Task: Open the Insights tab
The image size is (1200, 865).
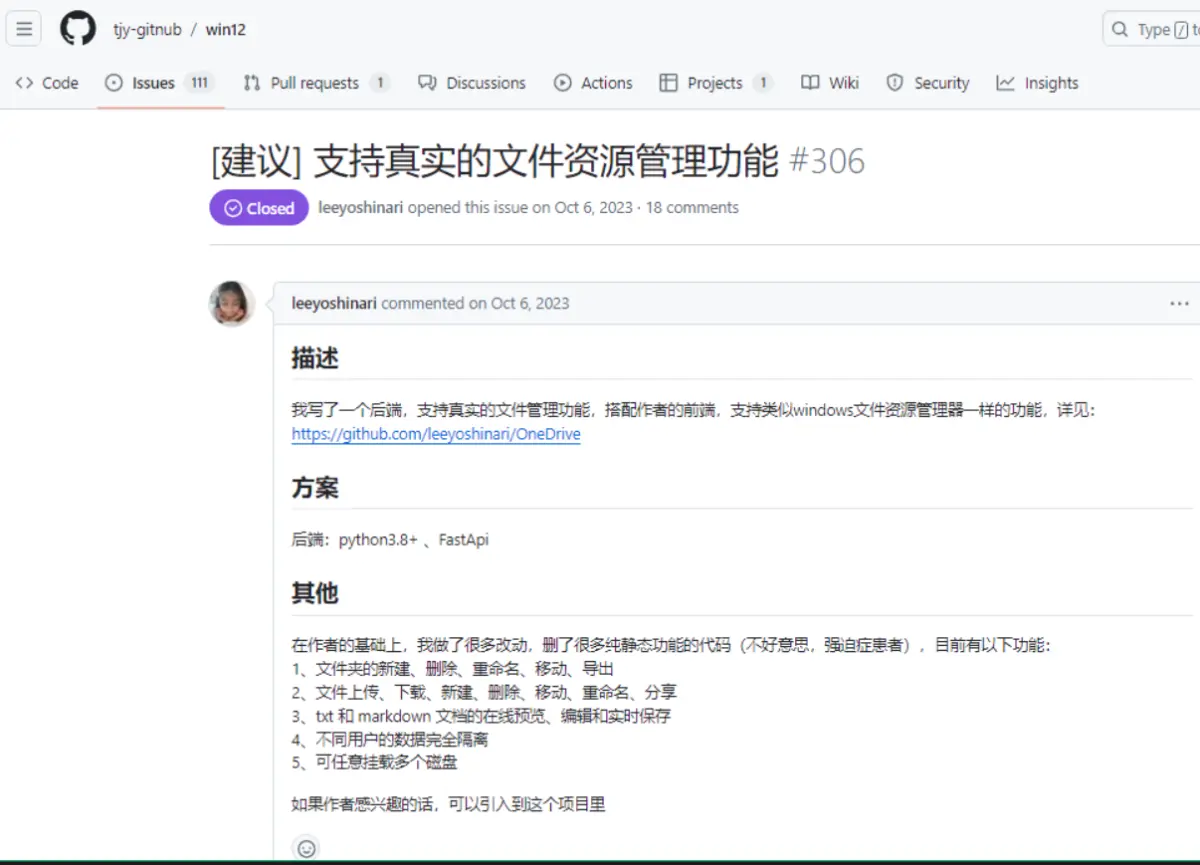Action: click(x=1037, y=83)
